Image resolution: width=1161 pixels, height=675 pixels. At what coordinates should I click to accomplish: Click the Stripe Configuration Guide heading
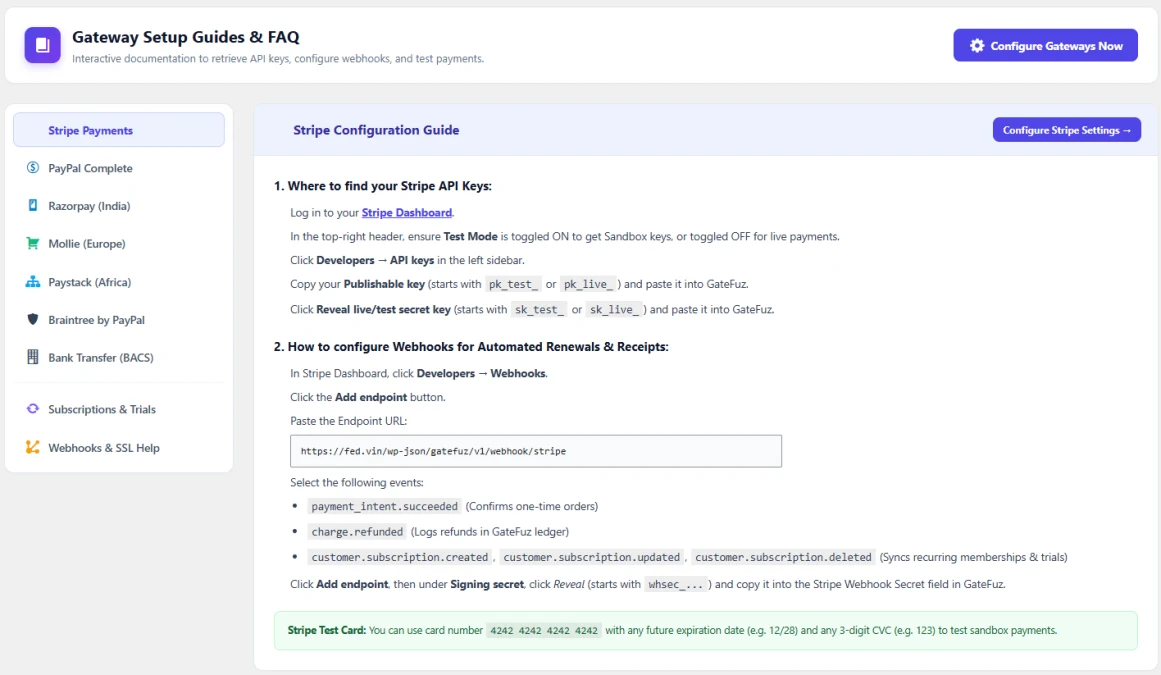tap(376, 130)
